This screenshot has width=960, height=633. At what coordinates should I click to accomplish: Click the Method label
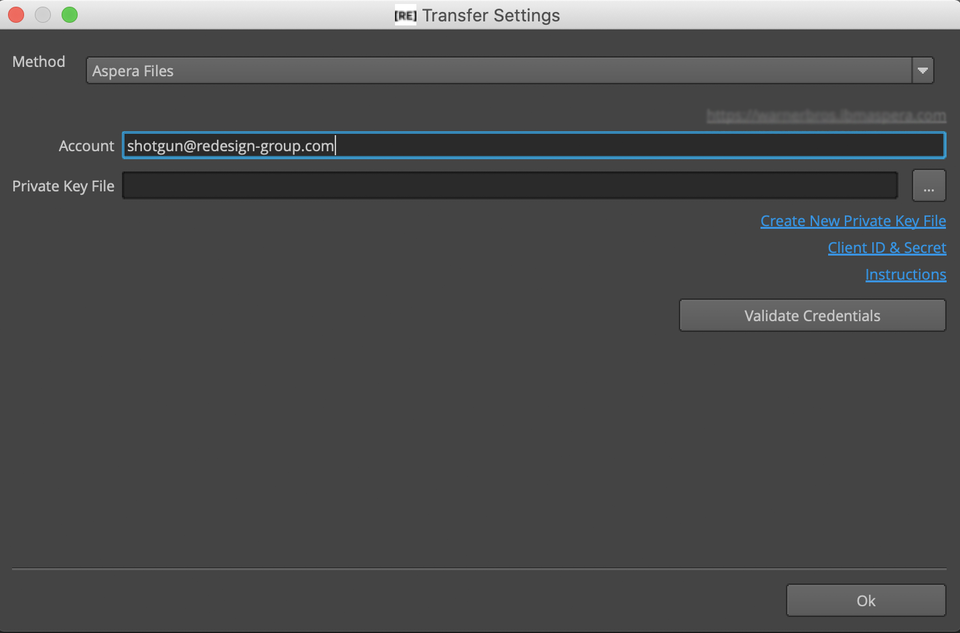[39, 61]
